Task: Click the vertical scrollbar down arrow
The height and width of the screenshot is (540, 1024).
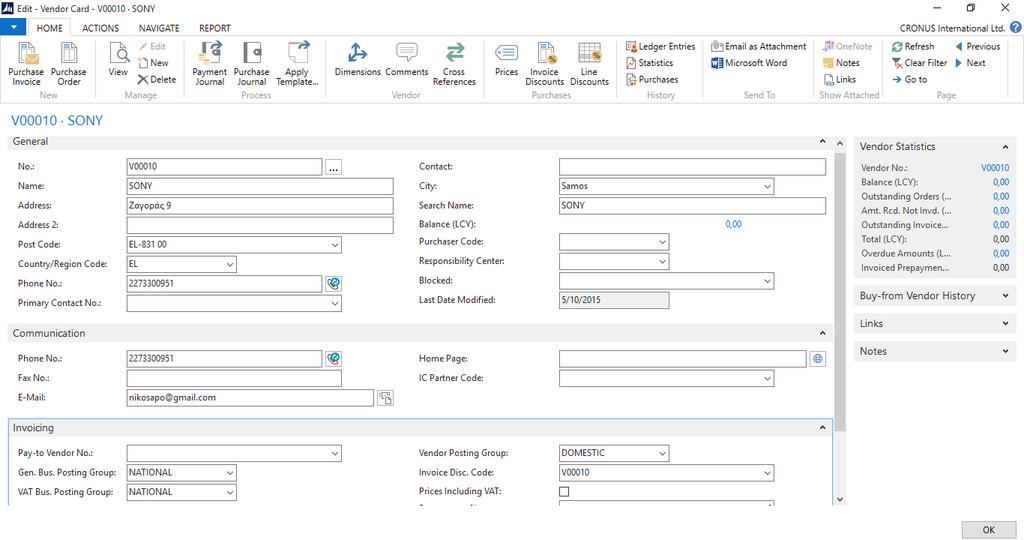Action: (x=840, y=500)
